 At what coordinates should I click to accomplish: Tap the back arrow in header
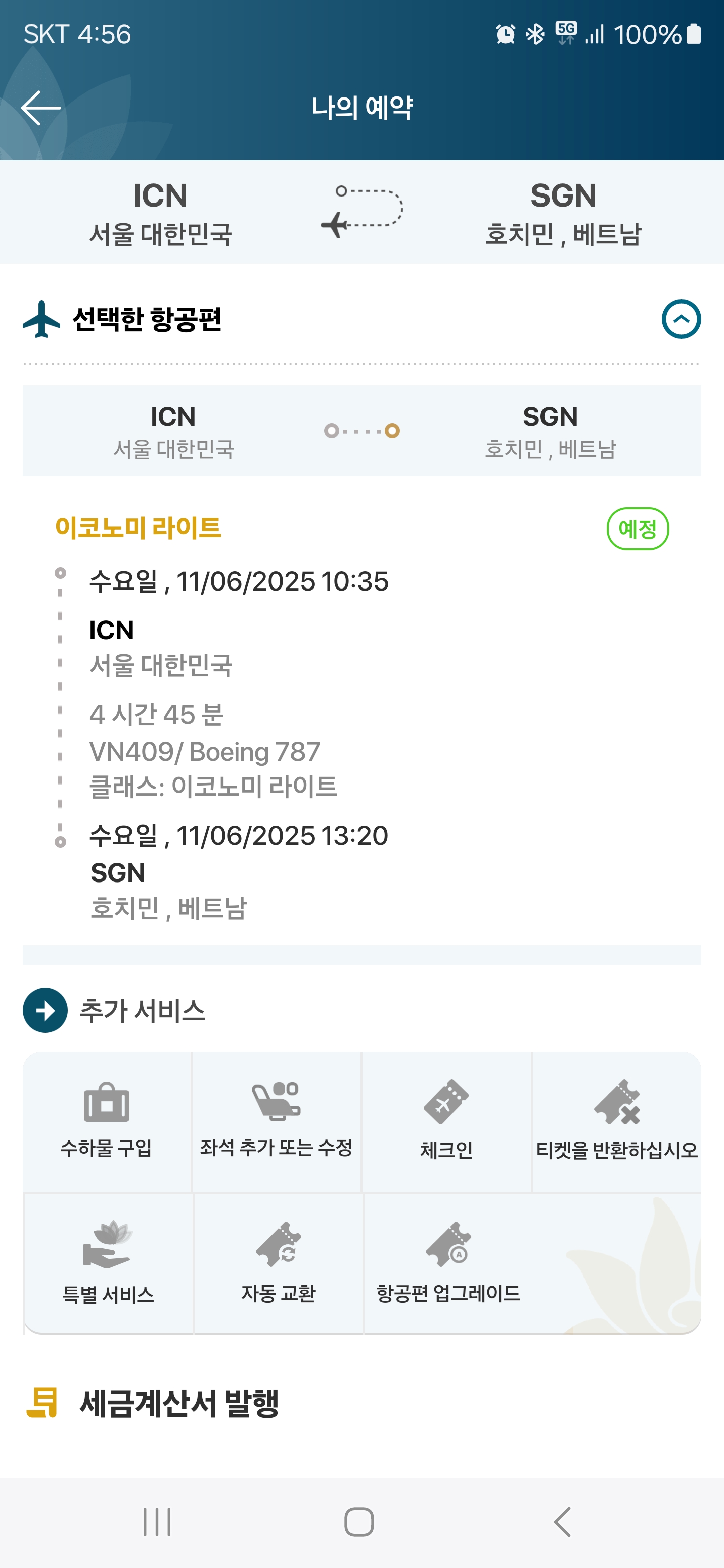pos(41,108)
